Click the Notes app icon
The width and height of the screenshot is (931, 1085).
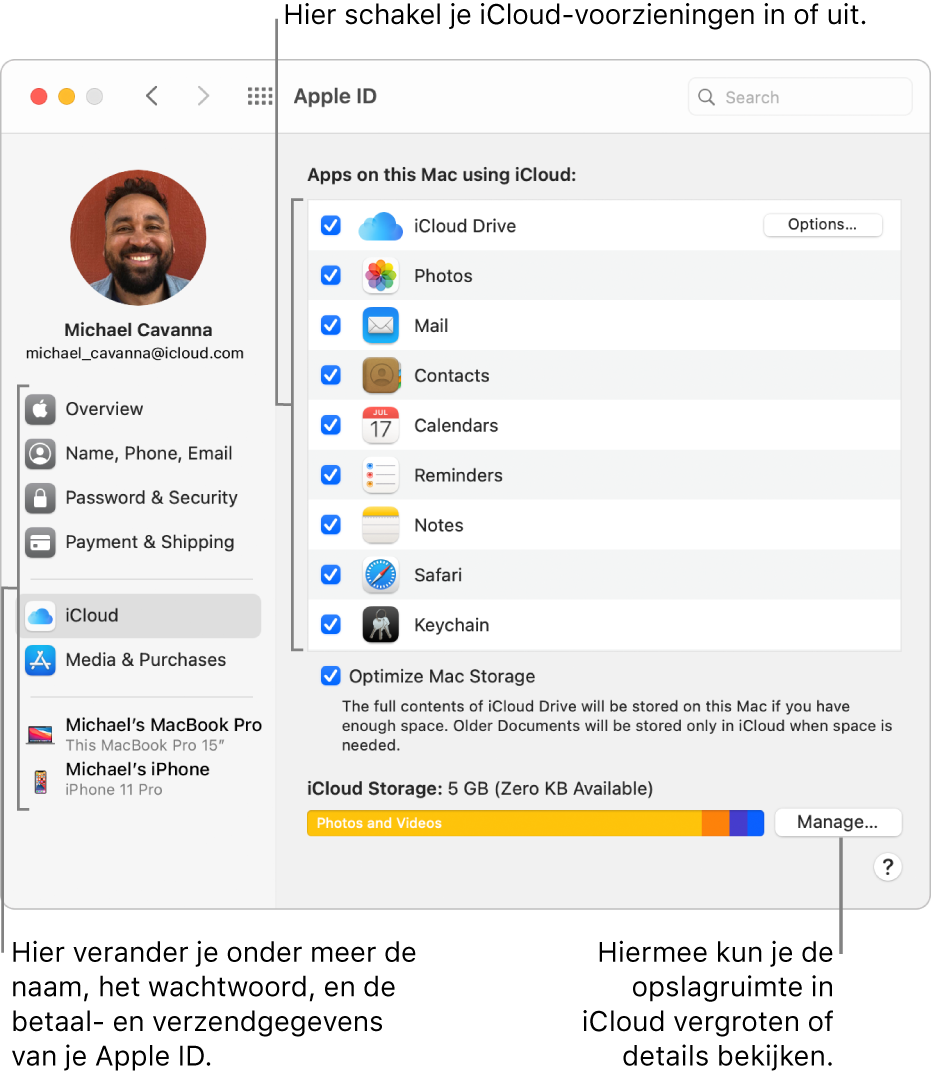point(381,525)
